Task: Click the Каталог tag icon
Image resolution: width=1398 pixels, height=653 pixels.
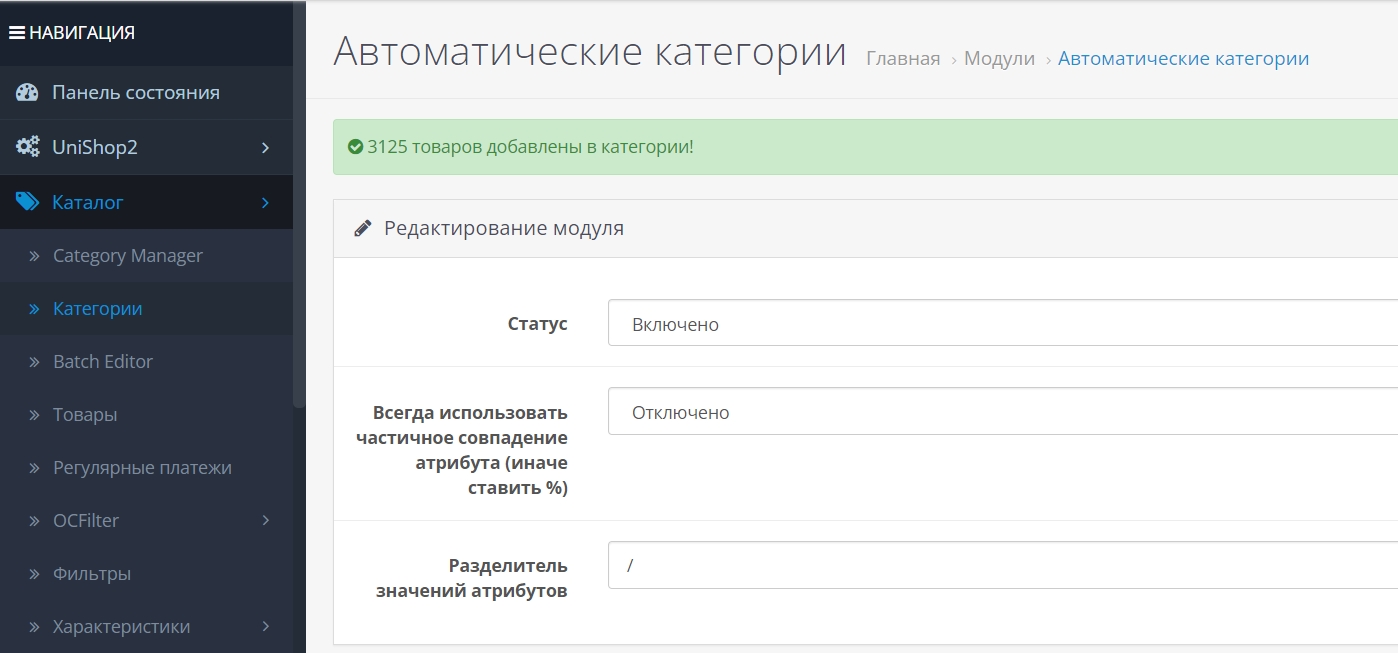Action: click(x=27, y=202)
